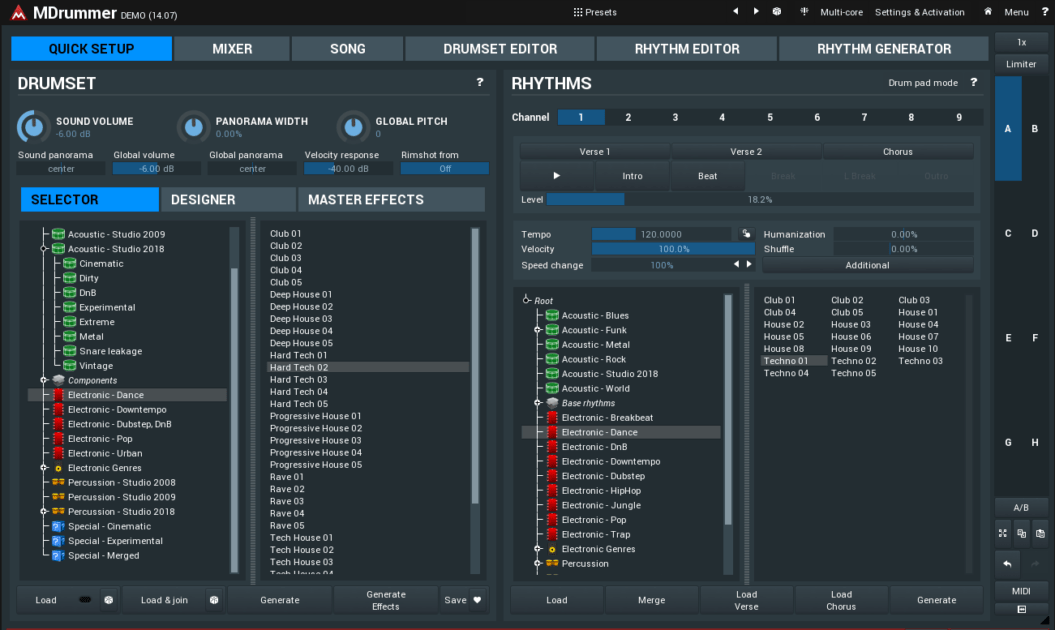The image size is (1055, 630).
Task: Expand Percussion - Studio 2018 drumset node
Action: click(x=44, y=512)
